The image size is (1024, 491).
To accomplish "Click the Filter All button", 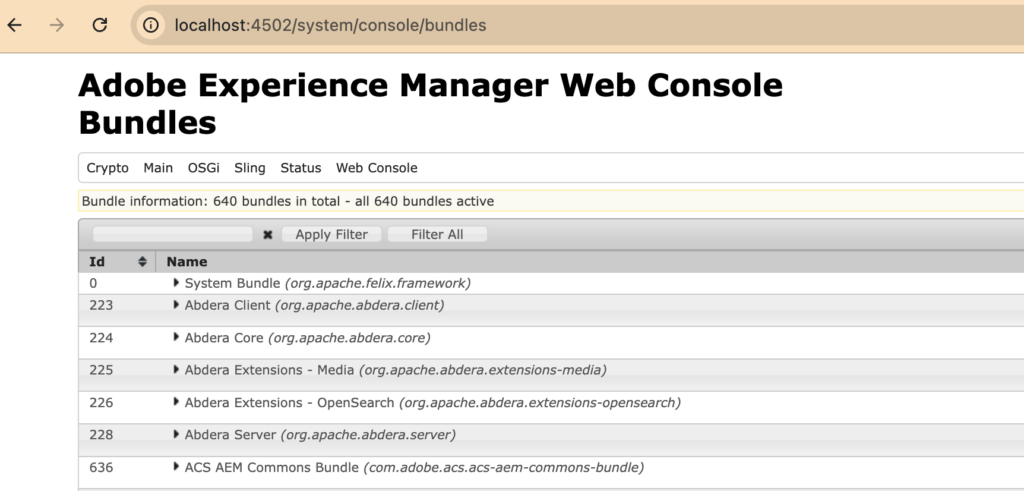I will click(x=437, y=235).
